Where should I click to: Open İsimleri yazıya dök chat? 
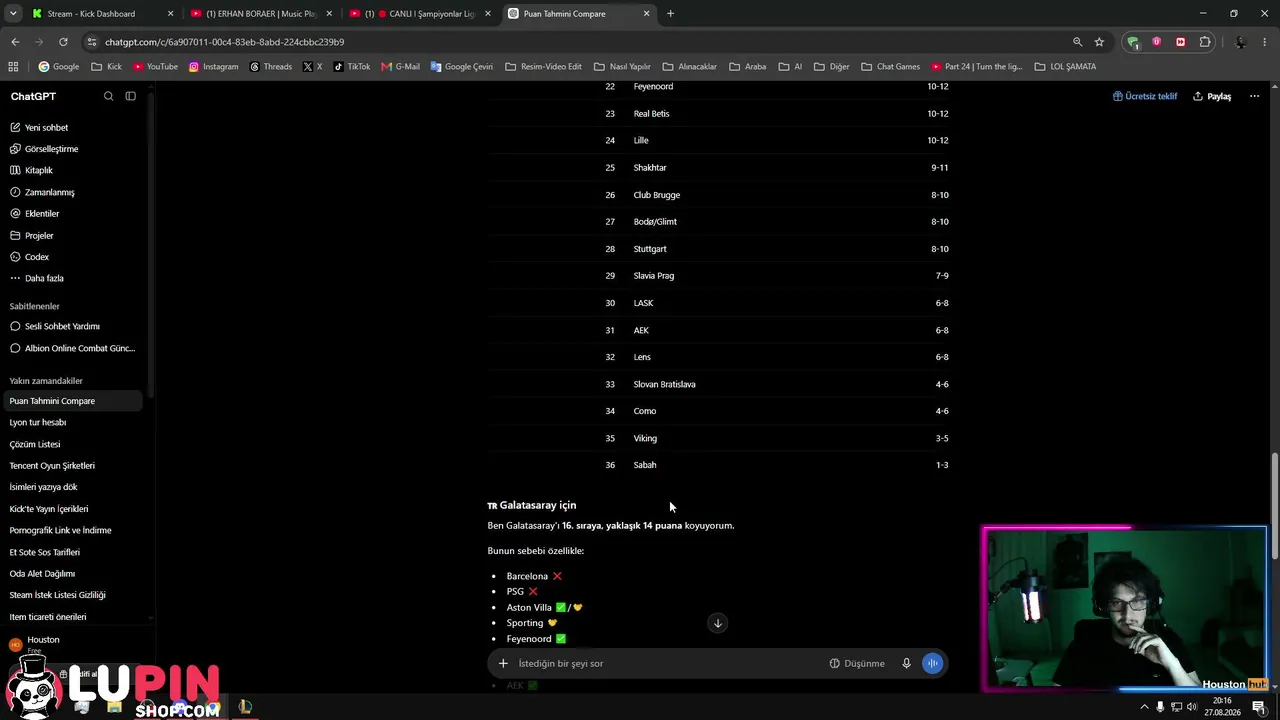(x=72, y=487)
